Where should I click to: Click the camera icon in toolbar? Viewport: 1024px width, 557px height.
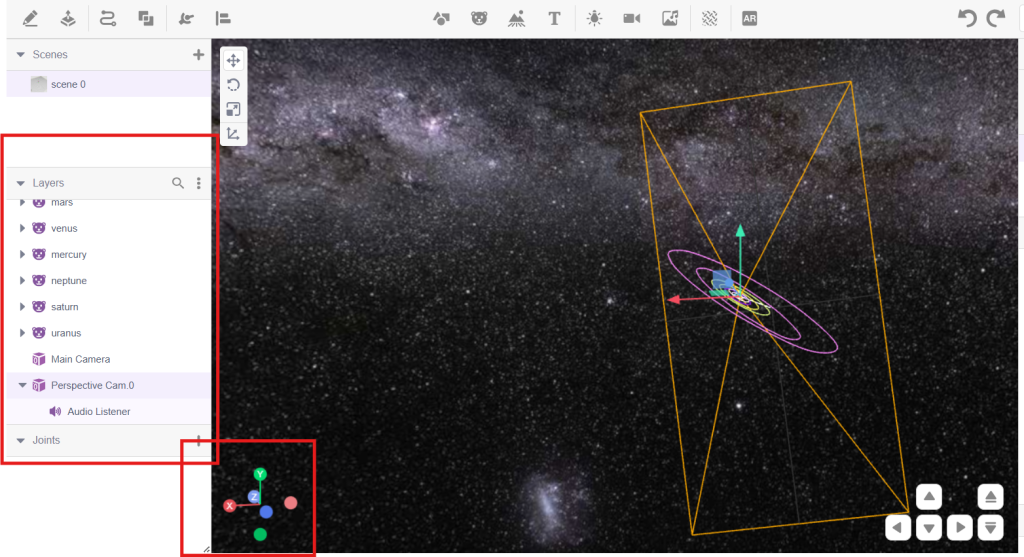pos(632,18)
